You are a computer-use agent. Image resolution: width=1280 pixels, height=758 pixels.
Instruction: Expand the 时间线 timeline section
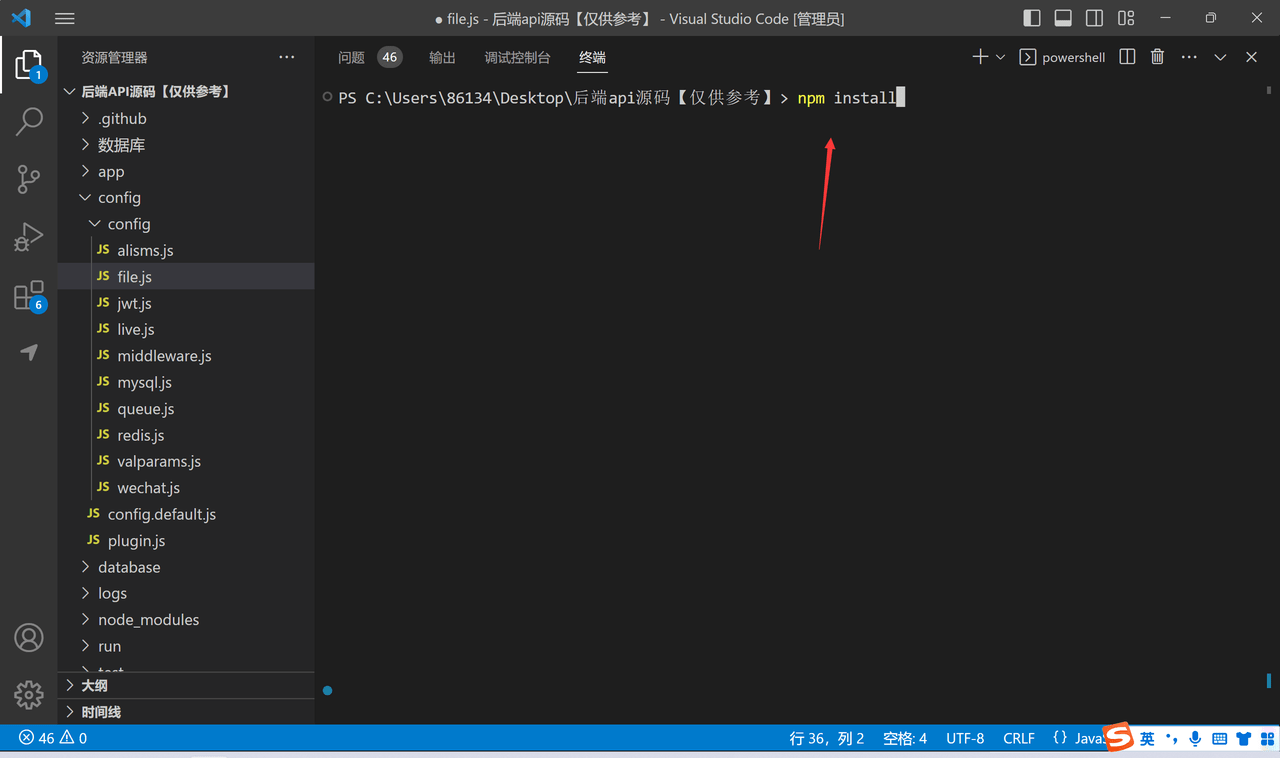tap(186, 712)
